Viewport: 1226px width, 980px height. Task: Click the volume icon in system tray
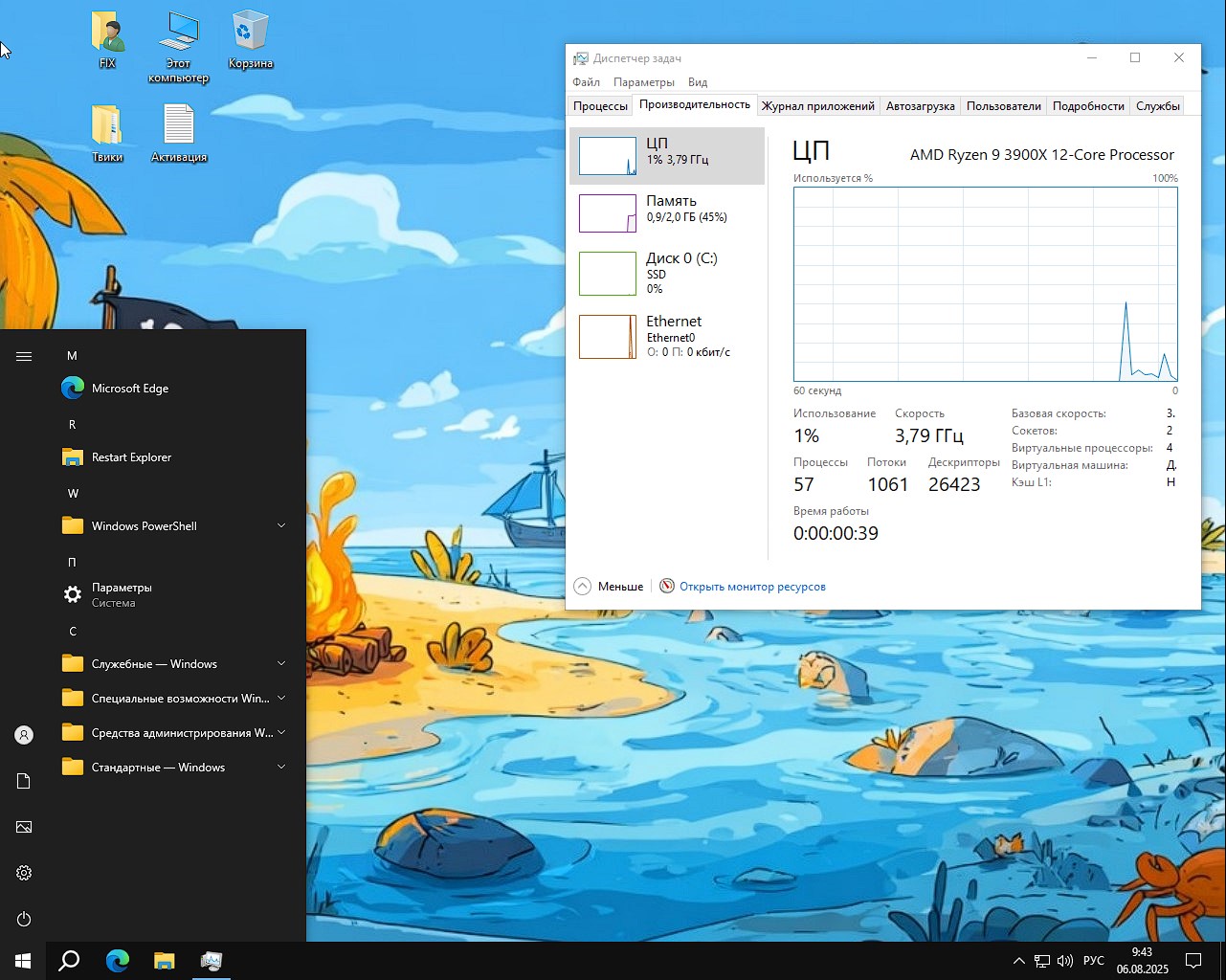(1065, 961)
